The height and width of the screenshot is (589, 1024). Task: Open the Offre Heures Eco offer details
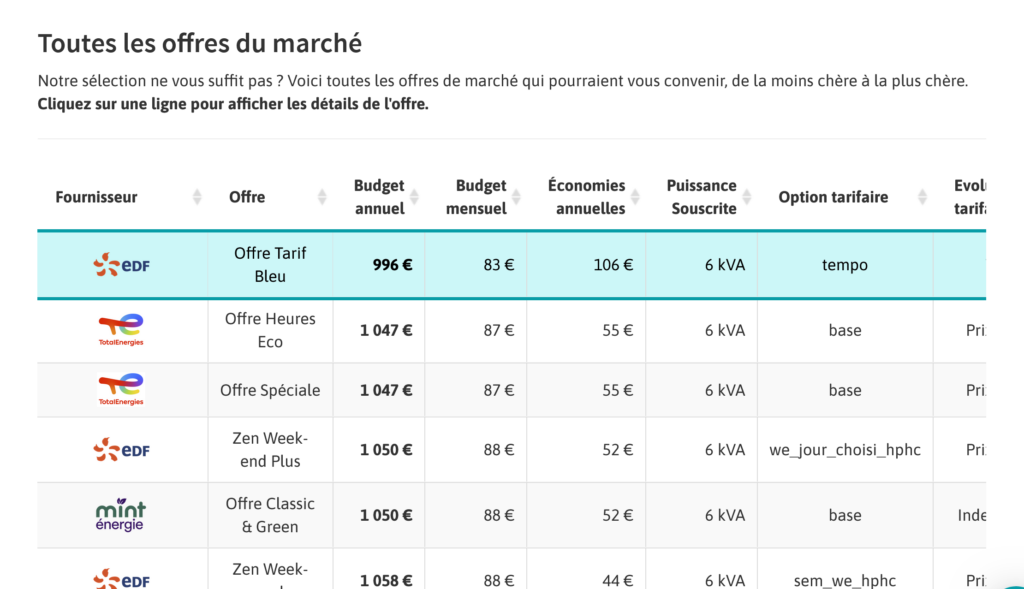(270, 330)
